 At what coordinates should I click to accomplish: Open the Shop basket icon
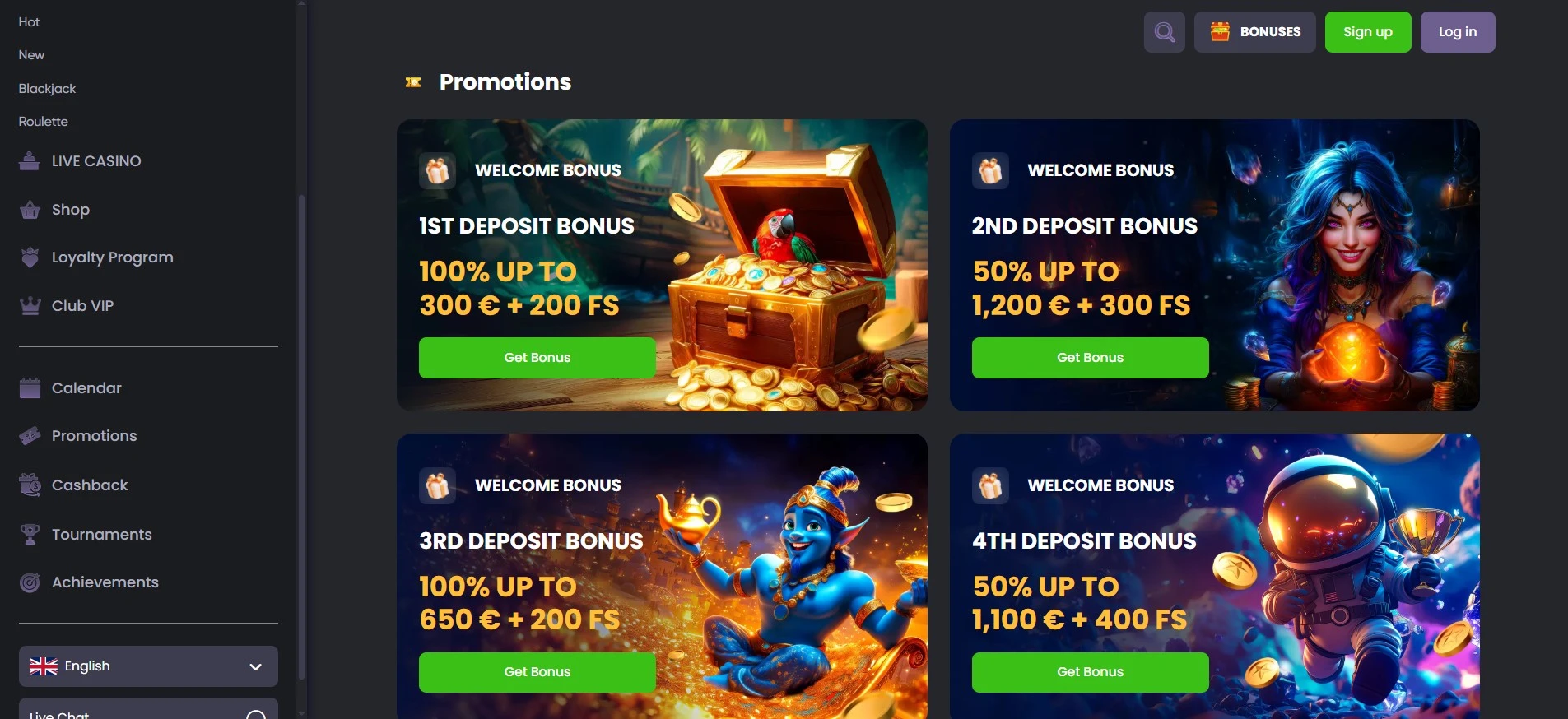click(x=30, y=210)
